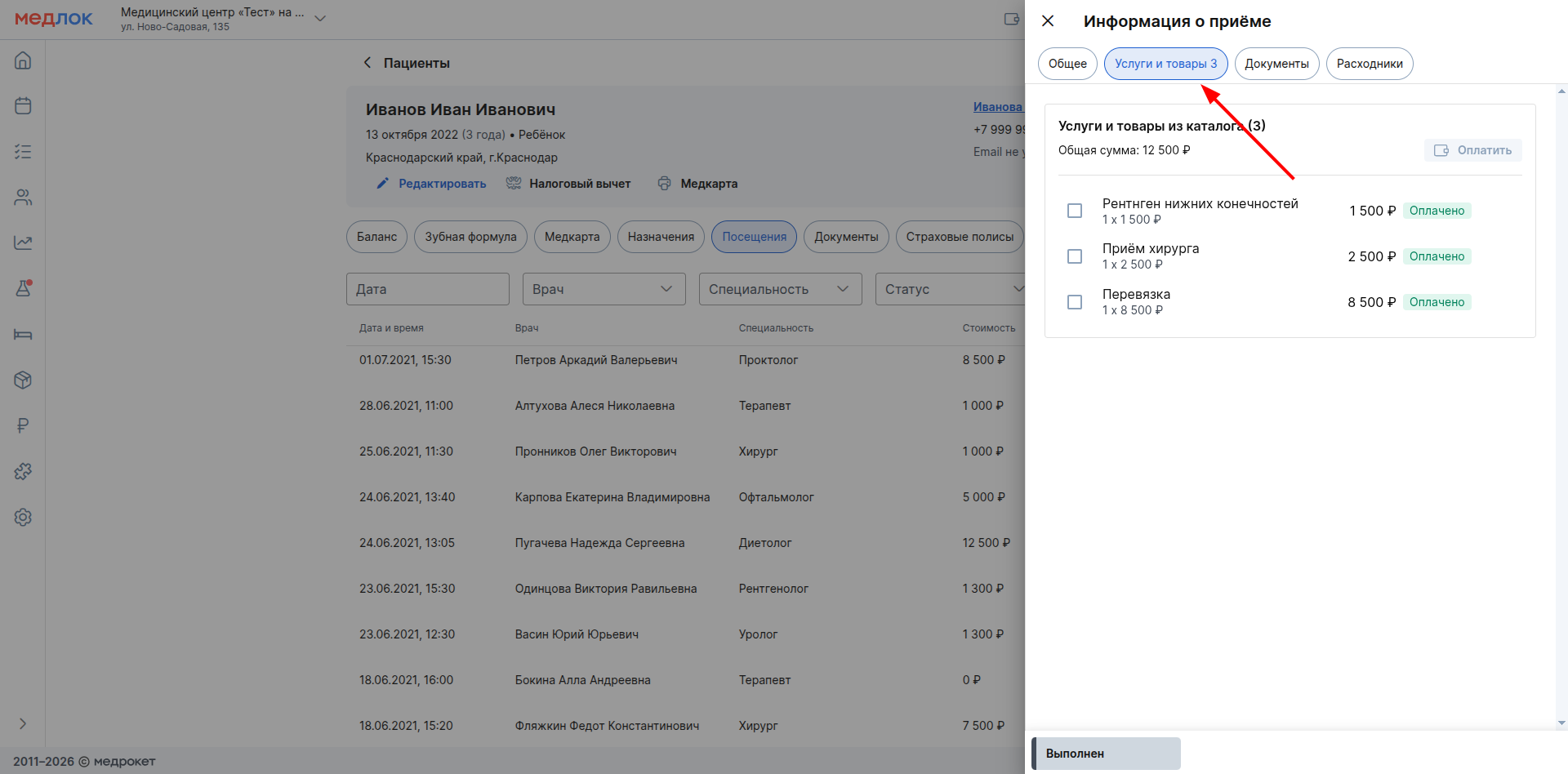The height and width of the screenshot is (774, 1568).
Task: Open the patients people icon in sidebar
Action: pos(23,198)
